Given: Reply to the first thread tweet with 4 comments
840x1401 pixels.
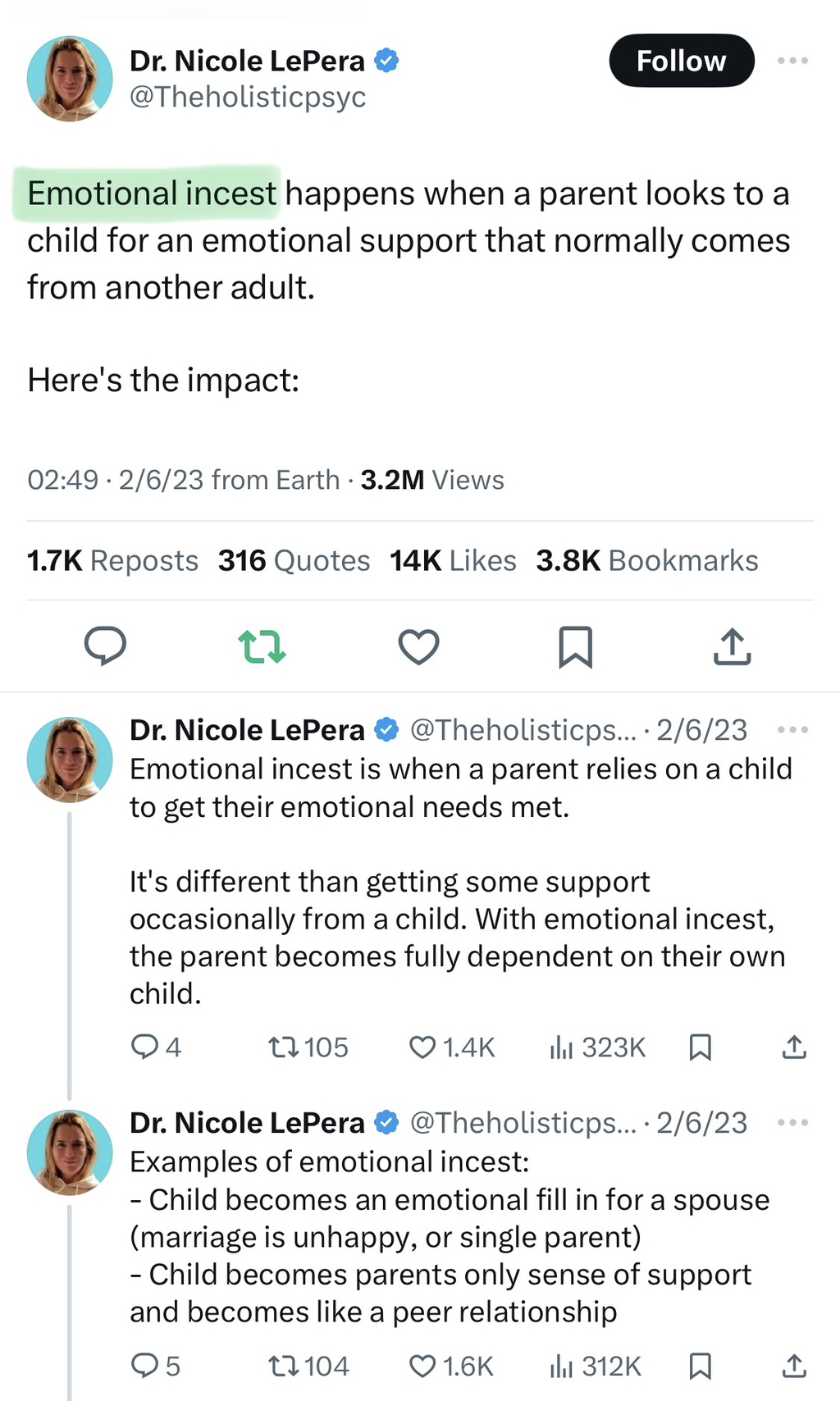Looking at the screenshot, I should point(156,1047).
